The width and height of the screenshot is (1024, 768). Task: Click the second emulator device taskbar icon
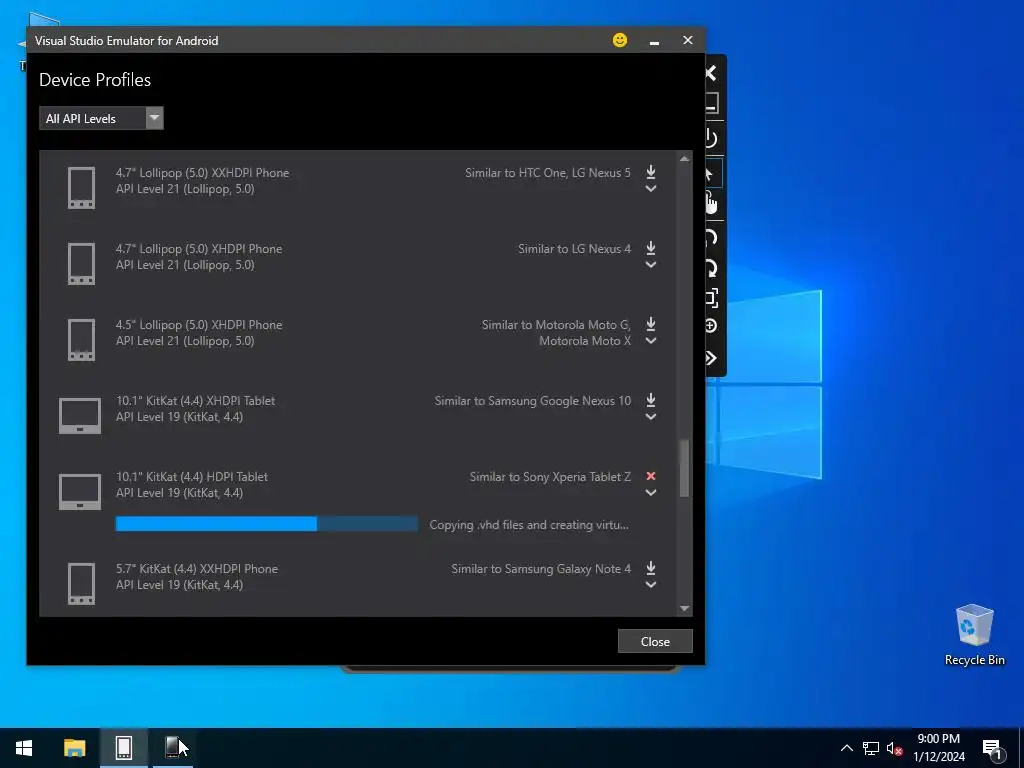pyautogui.click(x=172, y=748)
